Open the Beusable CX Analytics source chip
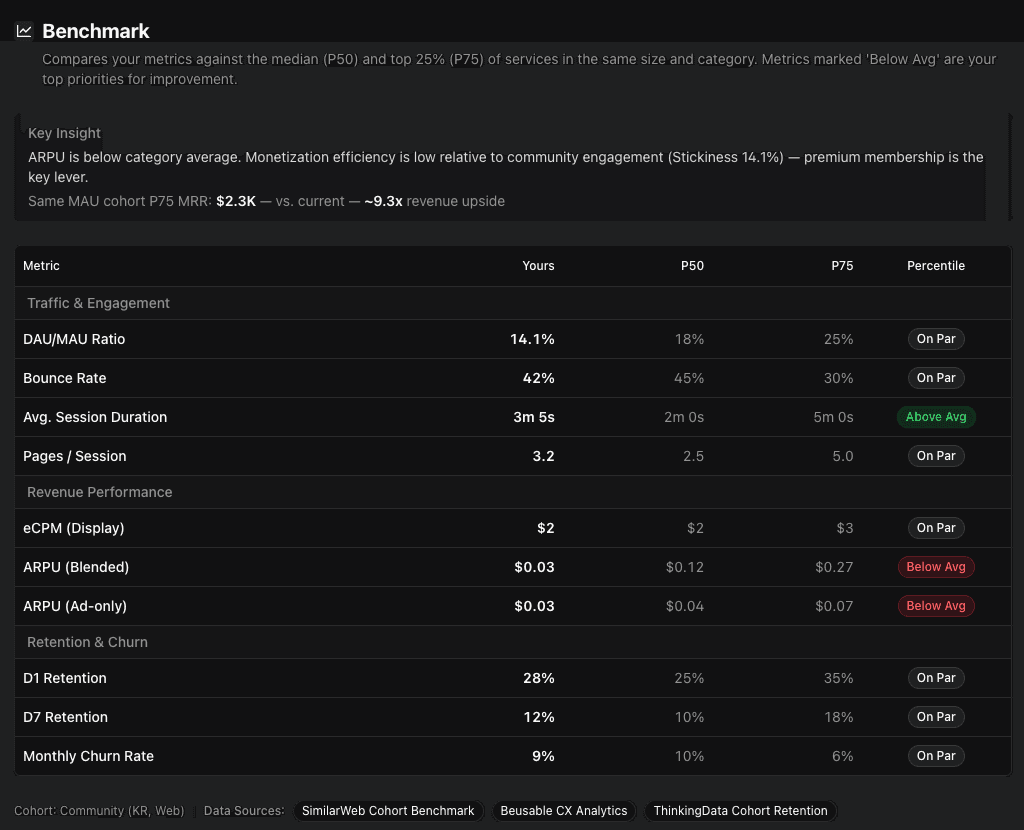This screenshot has width=1024, height=830. click(564, 811)
